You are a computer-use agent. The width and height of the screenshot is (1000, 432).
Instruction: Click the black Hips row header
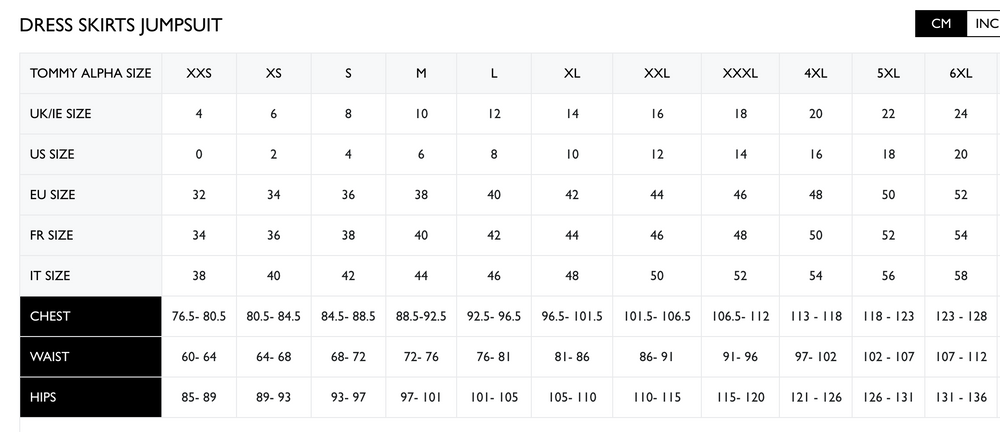click(91, 397)
